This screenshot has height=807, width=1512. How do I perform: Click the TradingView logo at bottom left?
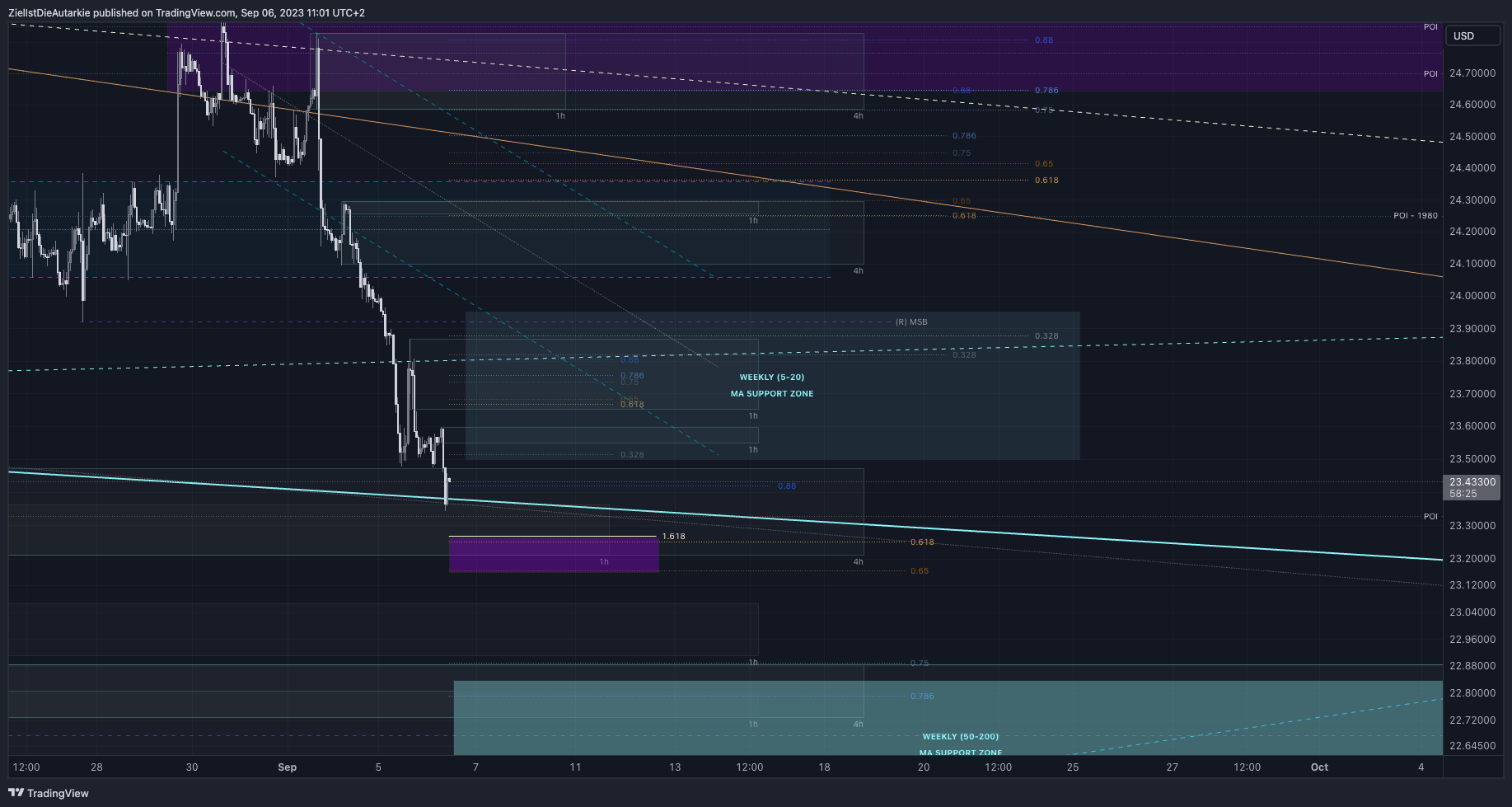(x=49, y=793)
